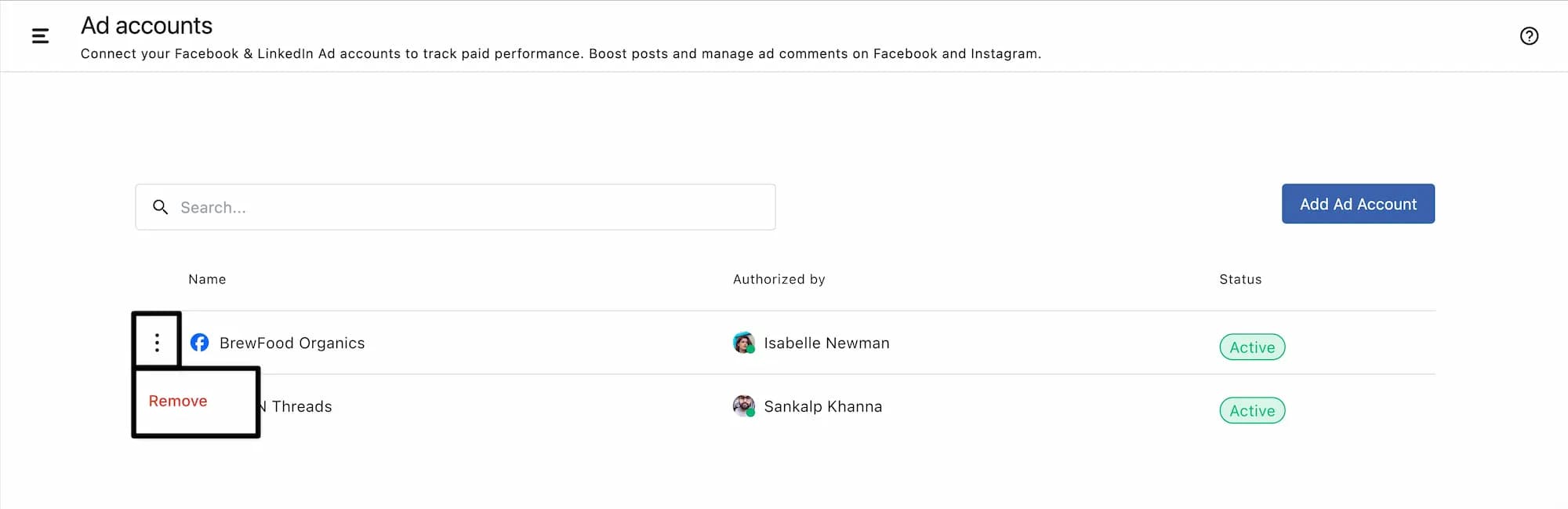The width and height of the screenshot is (1568, 509).
Task: Click the Sankalp Khanna name text
Action: (822, 406)
